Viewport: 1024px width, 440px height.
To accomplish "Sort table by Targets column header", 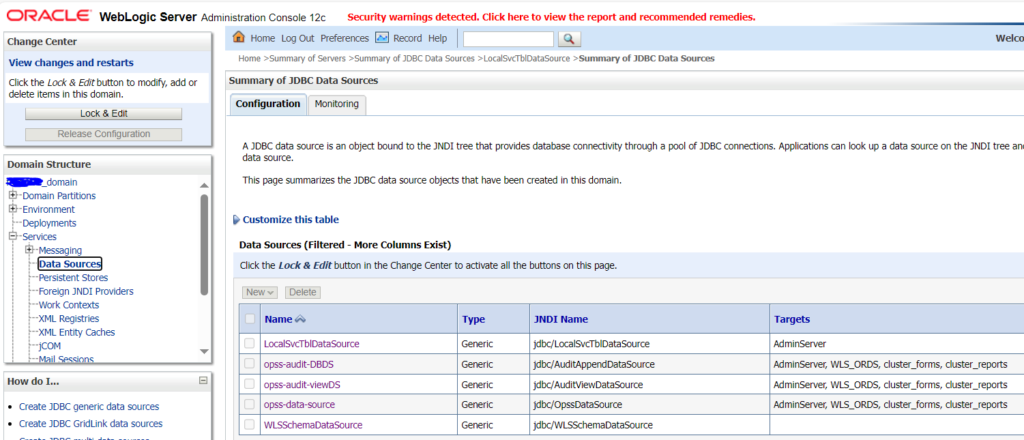I will 792,319.
